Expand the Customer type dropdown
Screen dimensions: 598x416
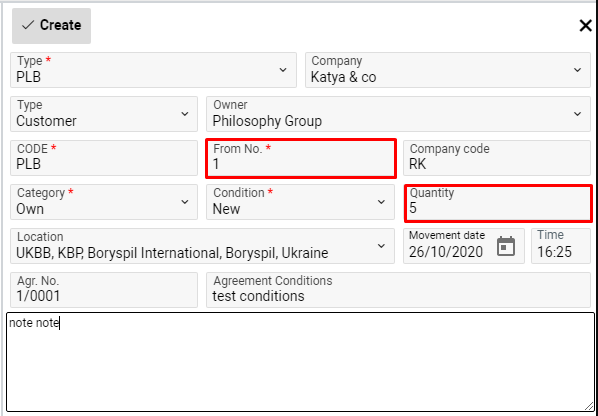click(104, 114)
